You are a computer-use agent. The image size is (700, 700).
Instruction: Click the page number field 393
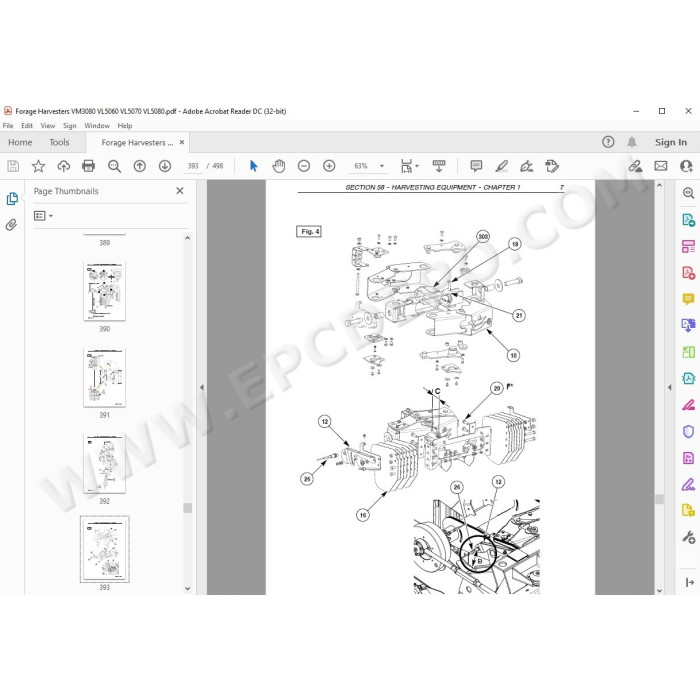pos(193,166)
